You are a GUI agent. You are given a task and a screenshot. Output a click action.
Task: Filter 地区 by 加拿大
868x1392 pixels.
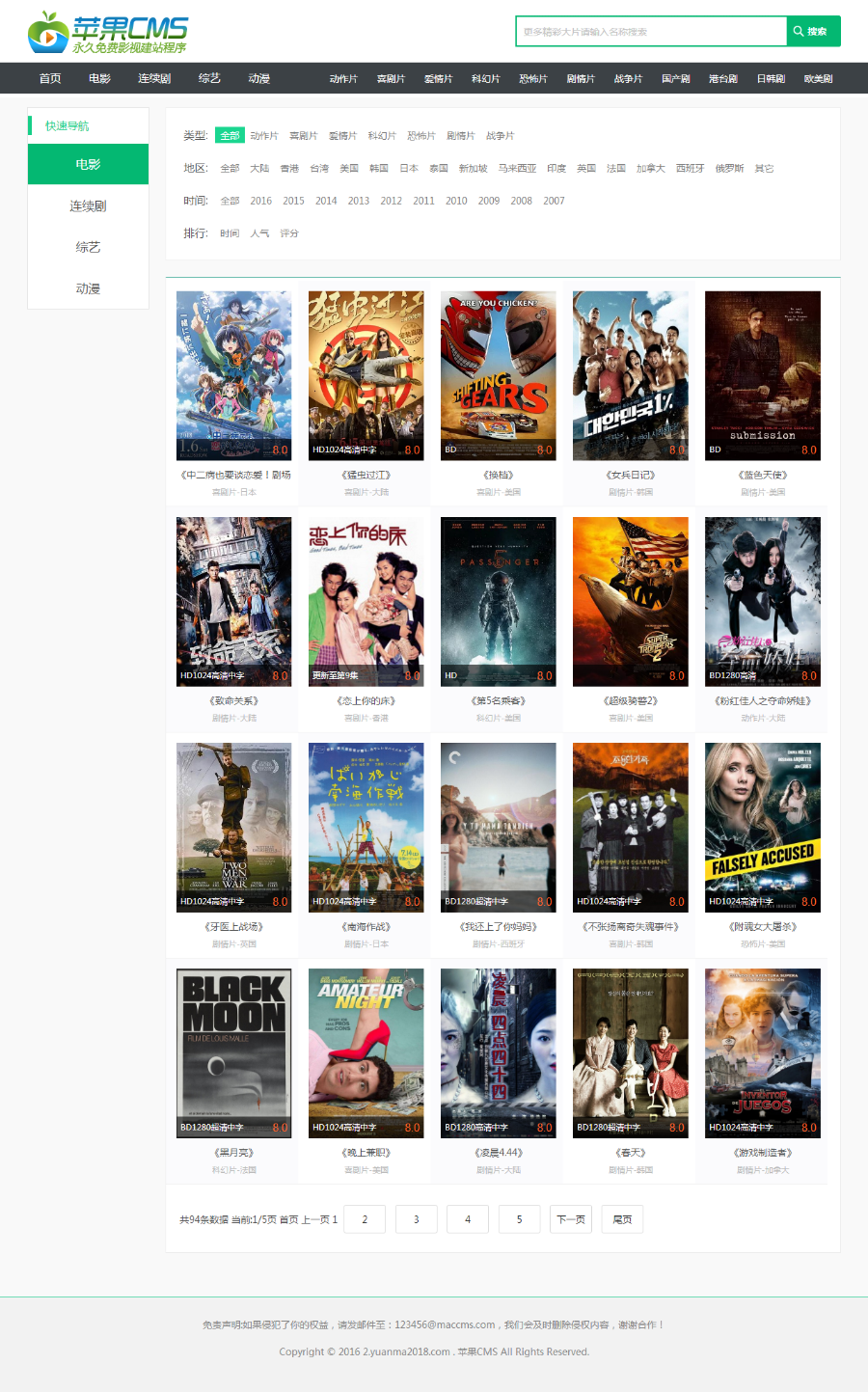[651, 169]
